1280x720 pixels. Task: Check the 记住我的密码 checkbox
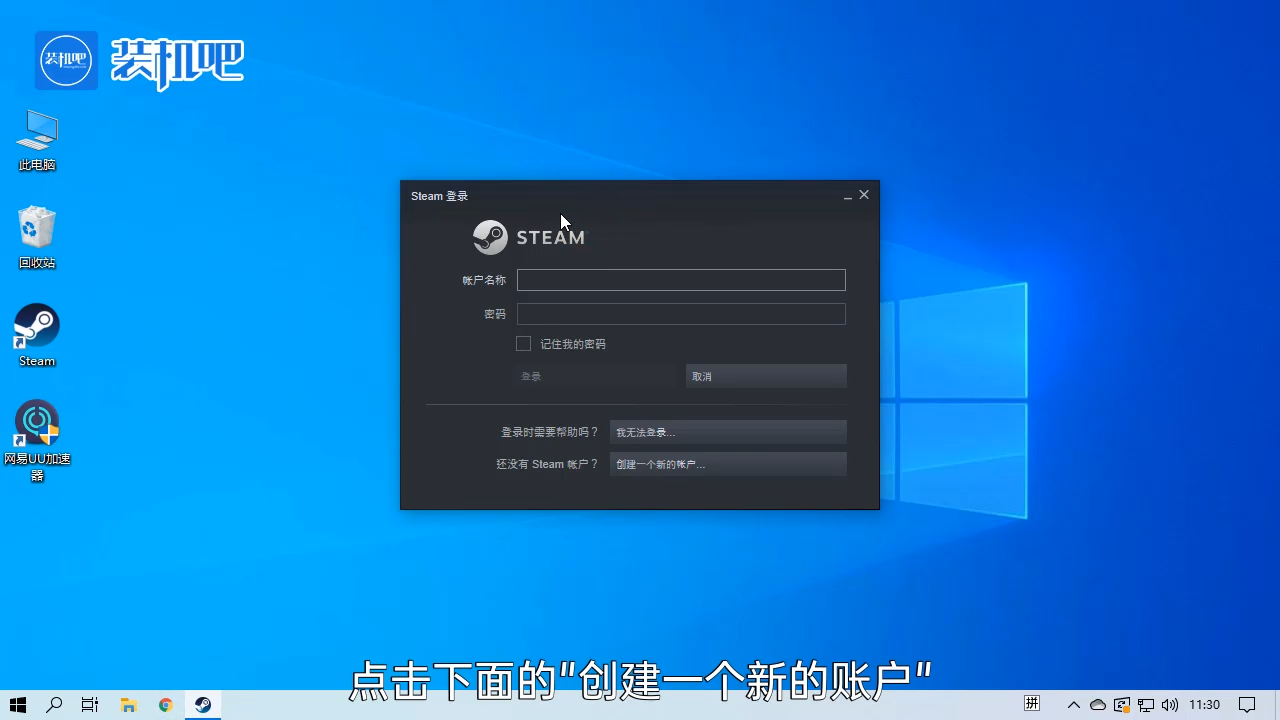[523, 343]
